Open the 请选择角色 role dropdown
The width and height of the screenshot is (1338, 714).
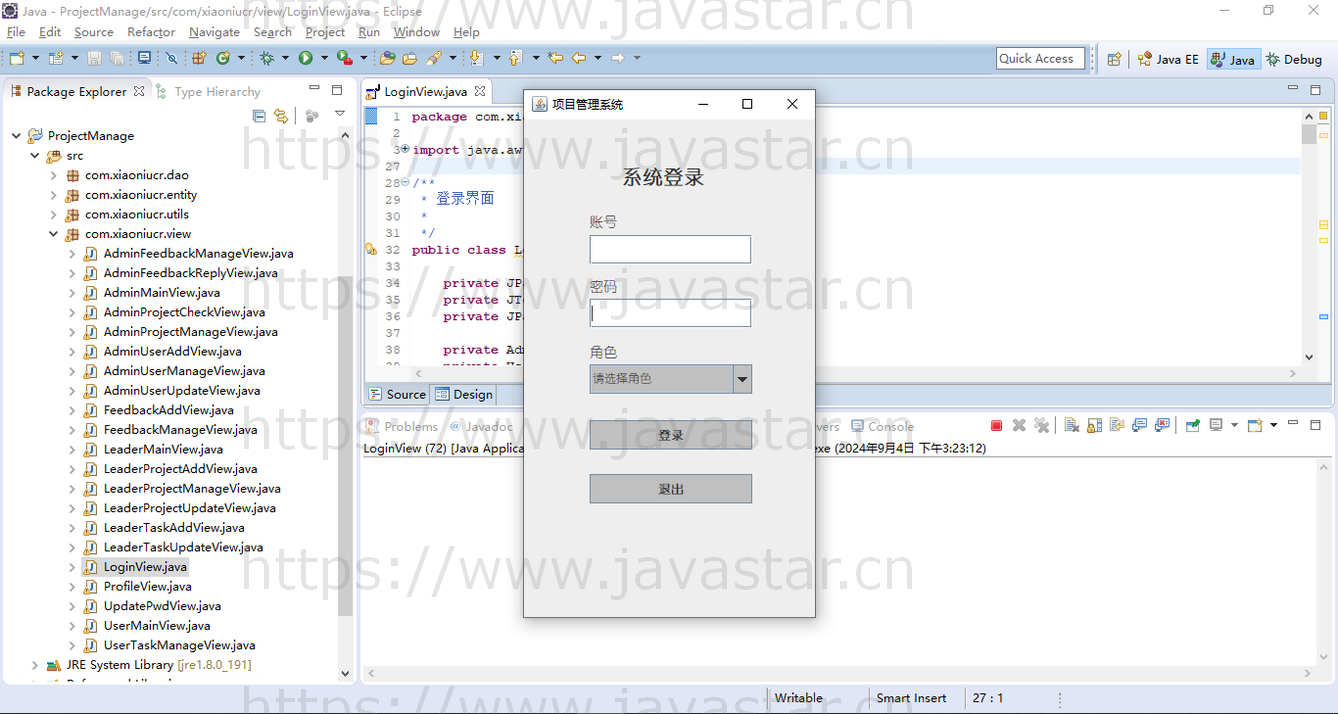tap(741, 379)
